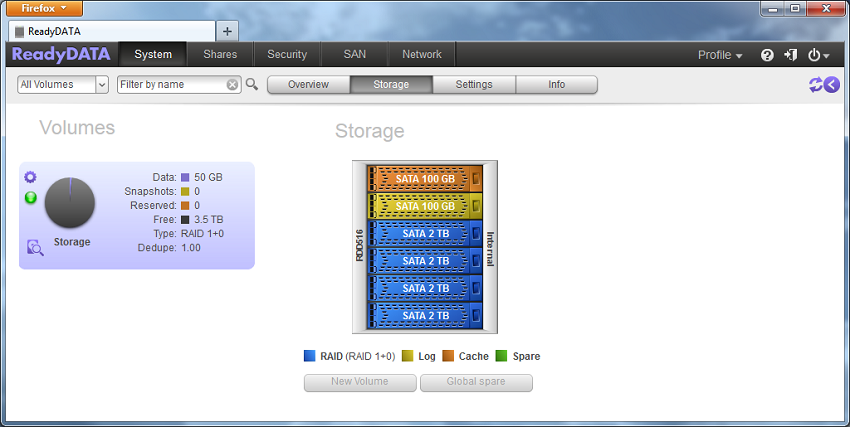Open the Info view
Image resolution: width=850 pixels, height=427 pixels.
click(557, 85)
